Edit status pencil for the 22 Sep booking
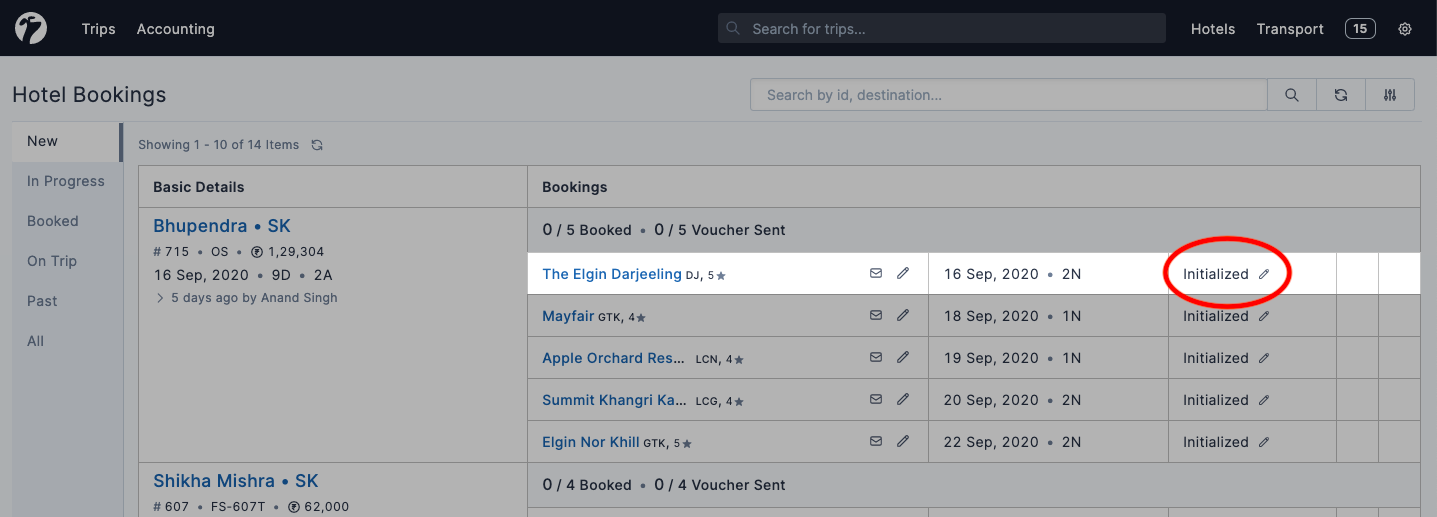 1264,442
